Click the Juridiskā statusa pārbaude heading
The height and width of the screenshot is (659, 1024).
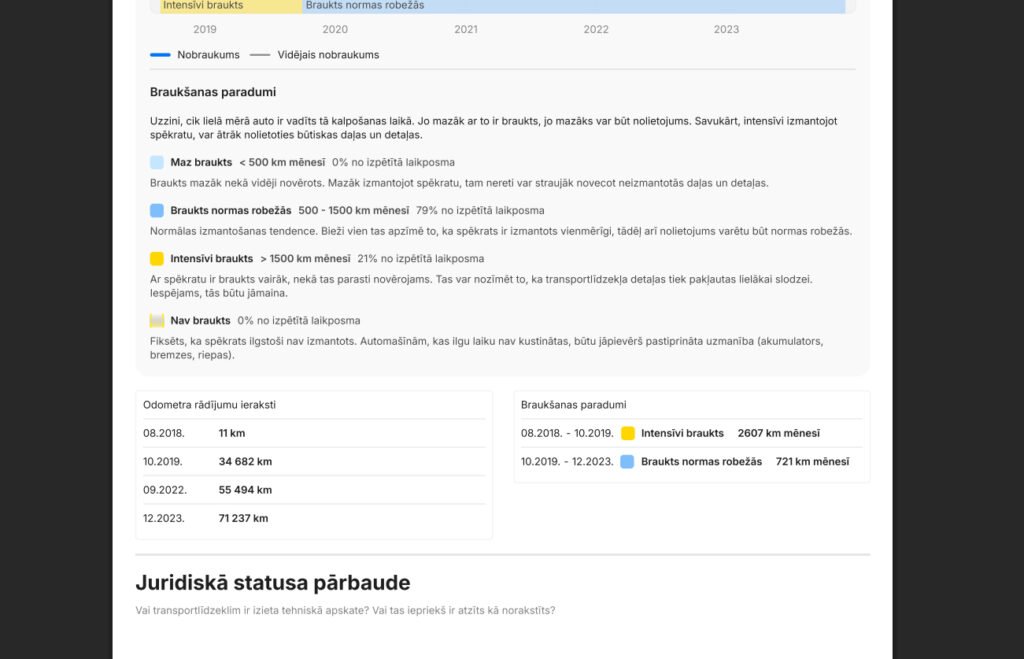pyautogui.click(x=273, y=583)
